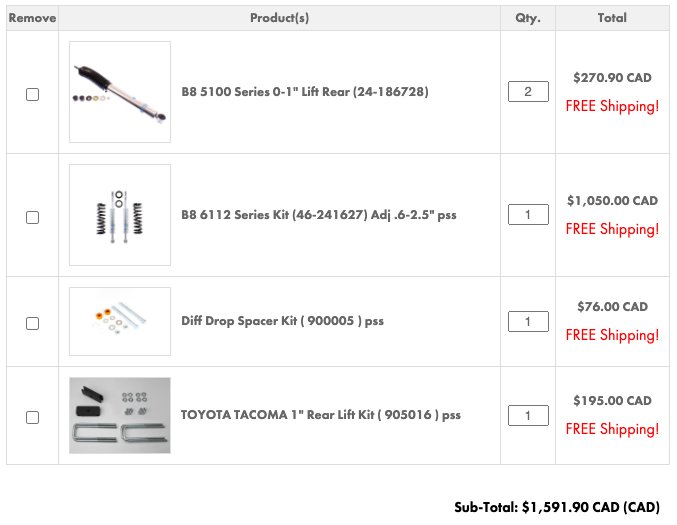The height and width of the screenshot is (525, 677).
Task: Mark Toyota Tacoma Rear Lift Kit for removal
Action: [32, 417]
